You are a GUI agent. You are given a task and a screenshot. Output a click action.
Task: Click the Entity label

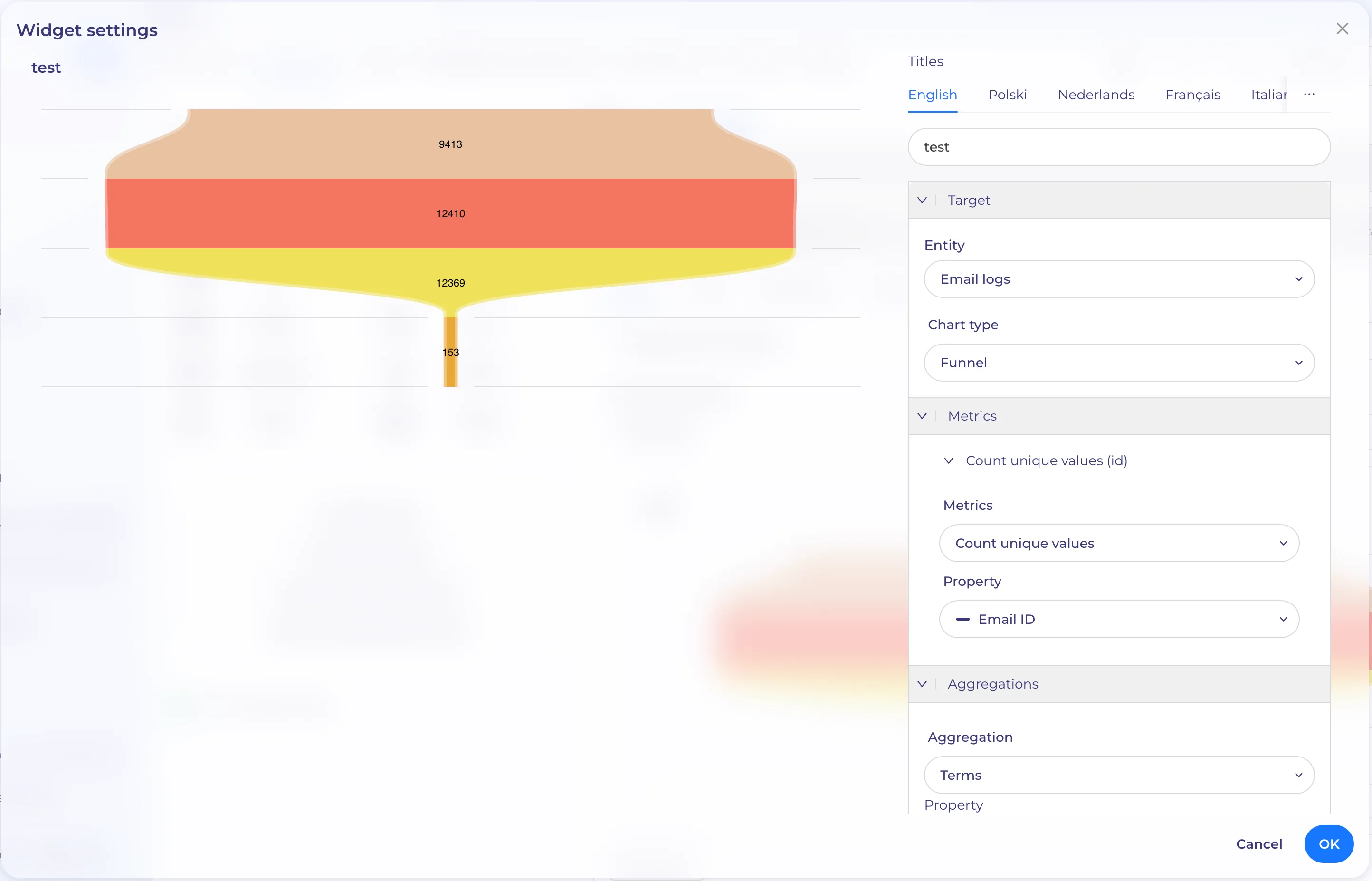tap(944, 245)
